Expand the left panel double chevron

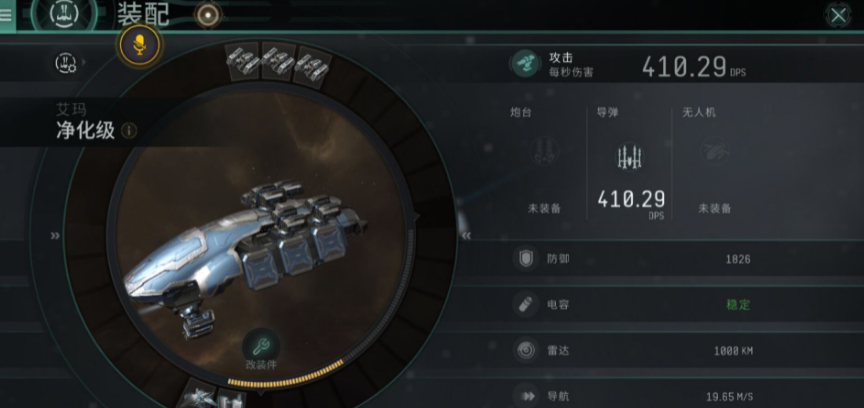55,236
